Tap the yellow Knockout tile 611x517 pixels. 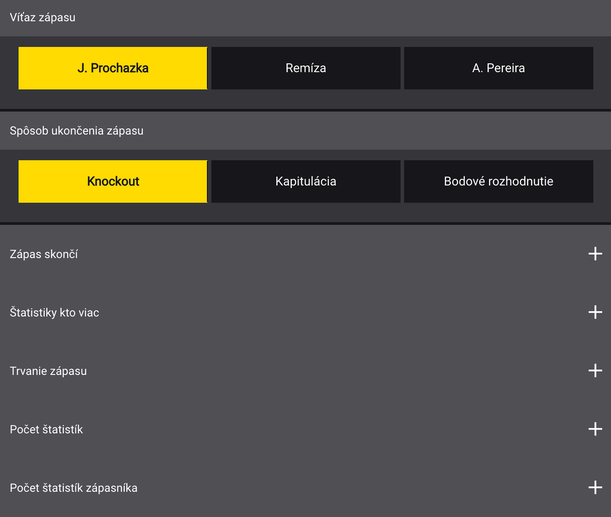113,181
